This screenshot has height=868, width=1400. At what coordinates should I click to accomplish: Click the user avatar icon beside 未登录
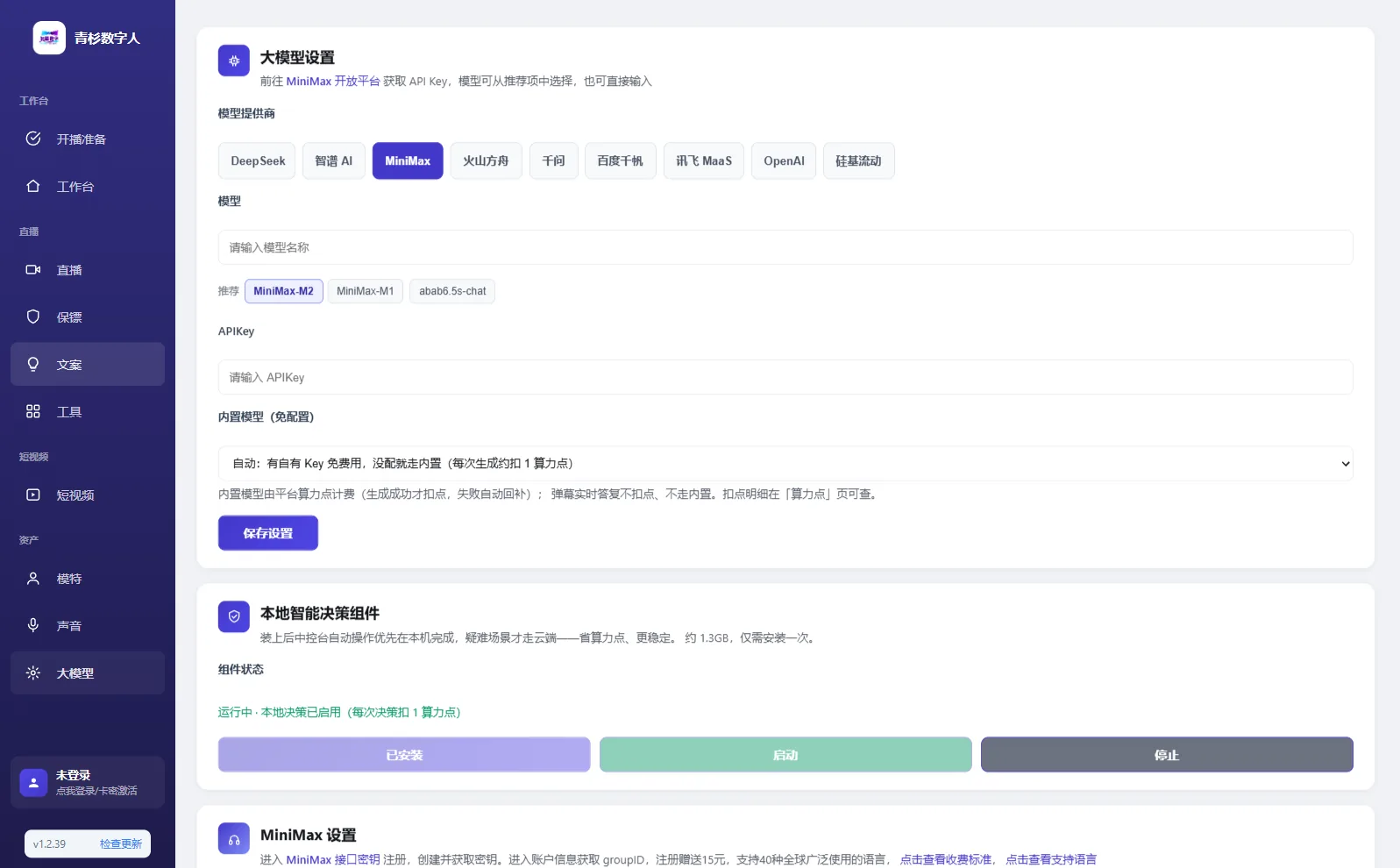33,782
